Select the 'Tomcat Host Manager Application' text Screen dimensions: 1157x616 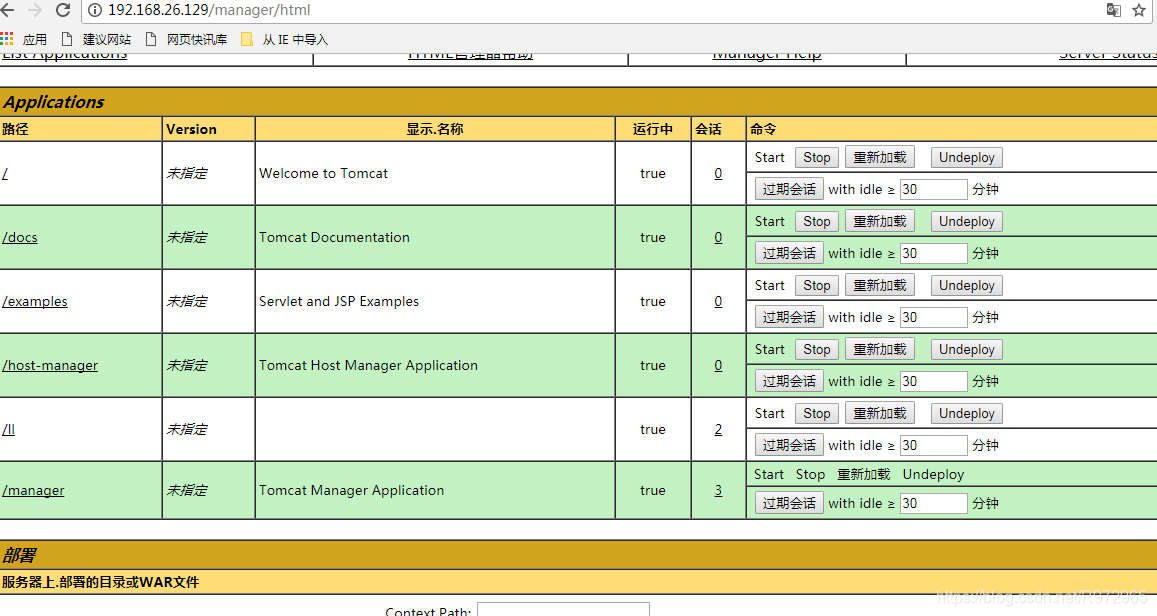point(368,366)
